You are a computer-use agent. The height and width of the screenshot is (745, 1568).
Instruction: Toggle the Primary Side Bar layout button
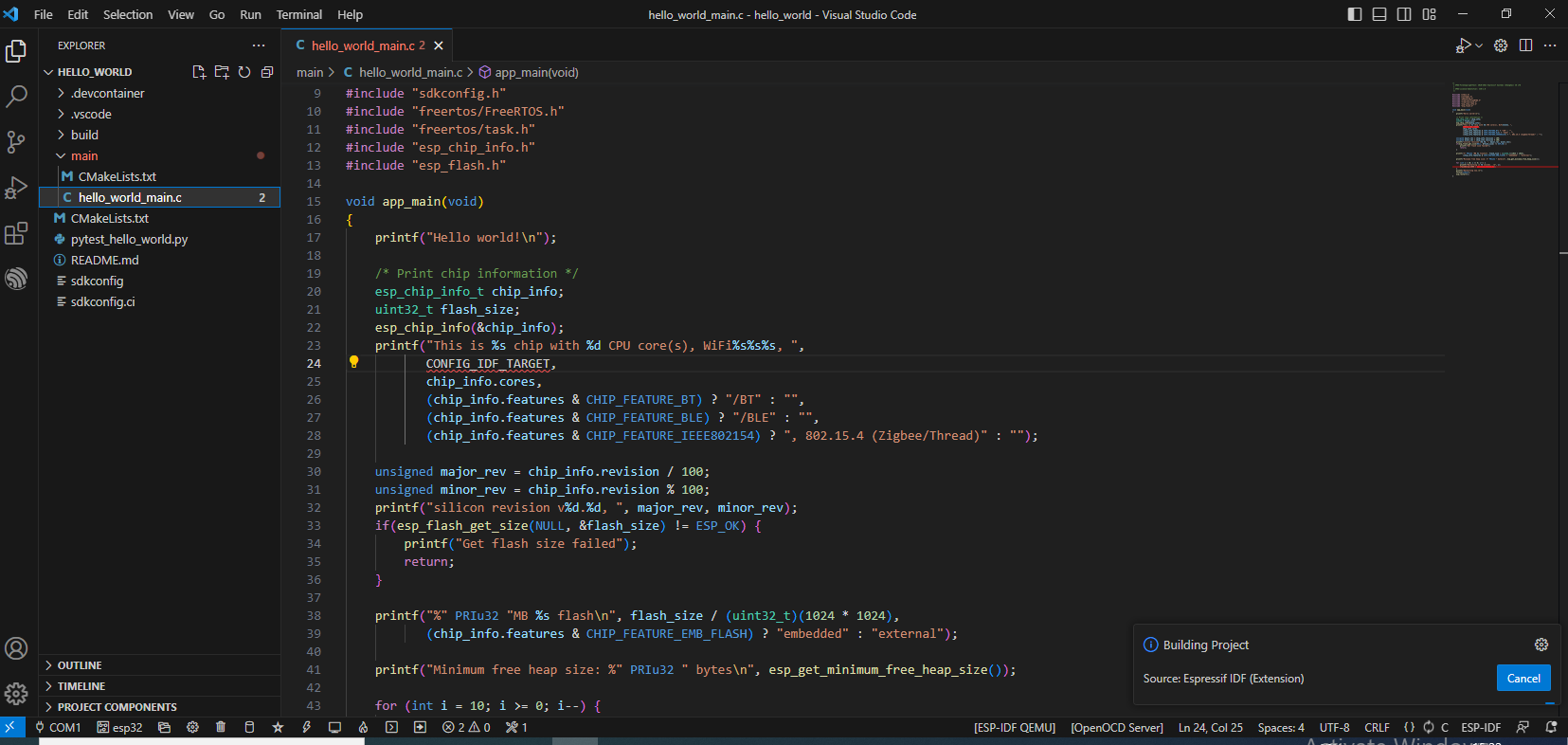[1355, 14]
